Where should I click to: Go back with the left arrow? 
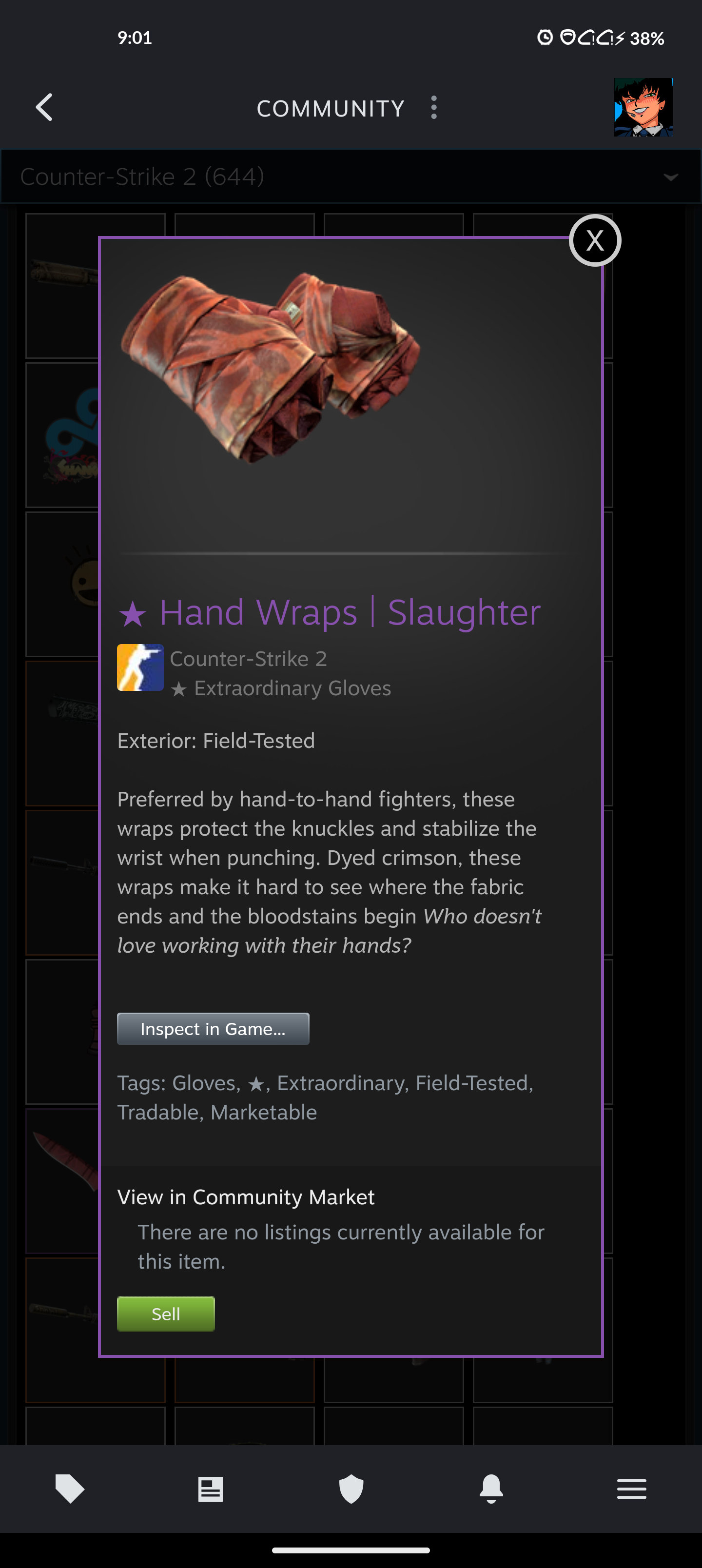44,108
